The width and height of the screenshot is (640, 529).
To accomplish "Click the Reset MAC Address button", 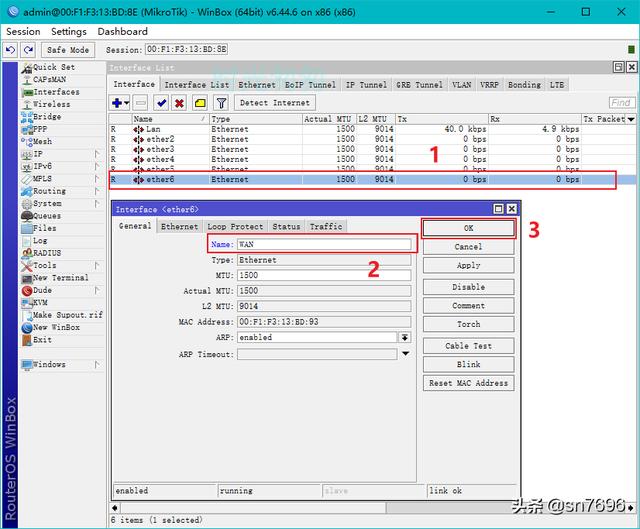I will point(469,383).
